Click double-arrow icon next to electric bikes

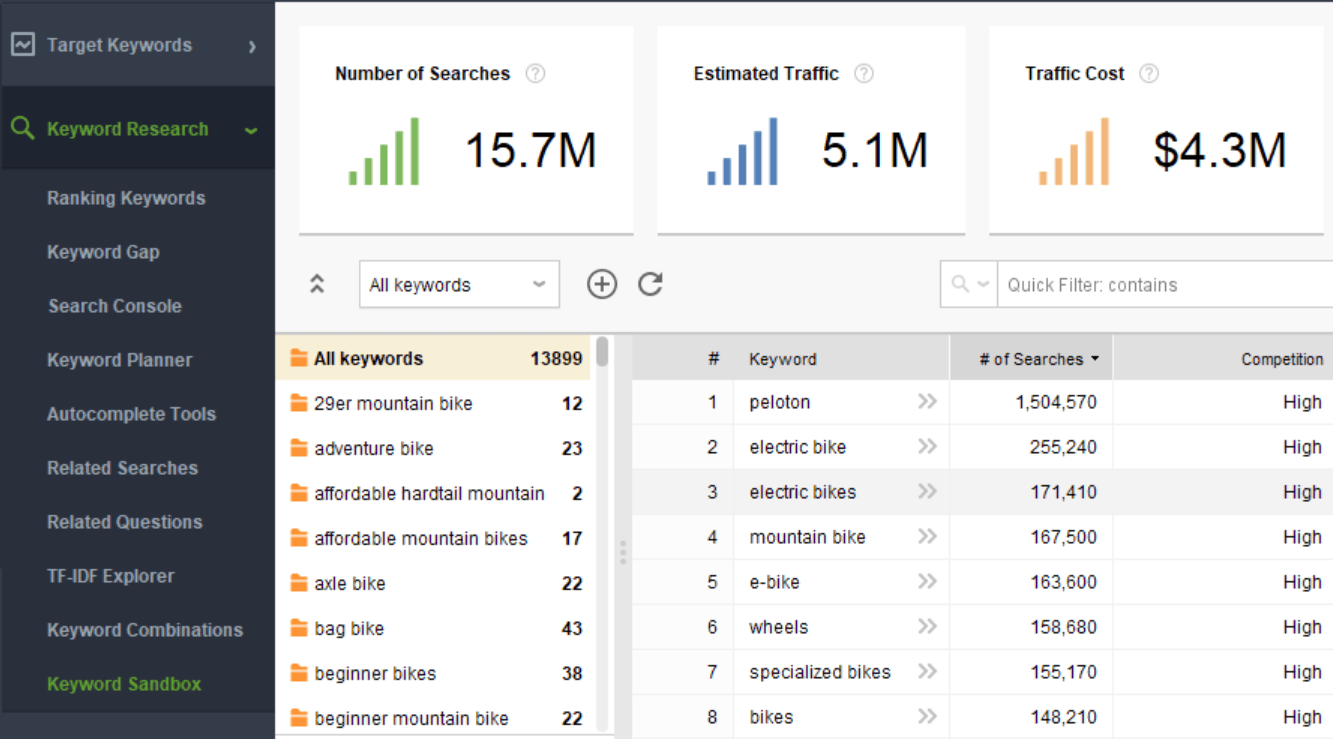click(x=928, y=491)
